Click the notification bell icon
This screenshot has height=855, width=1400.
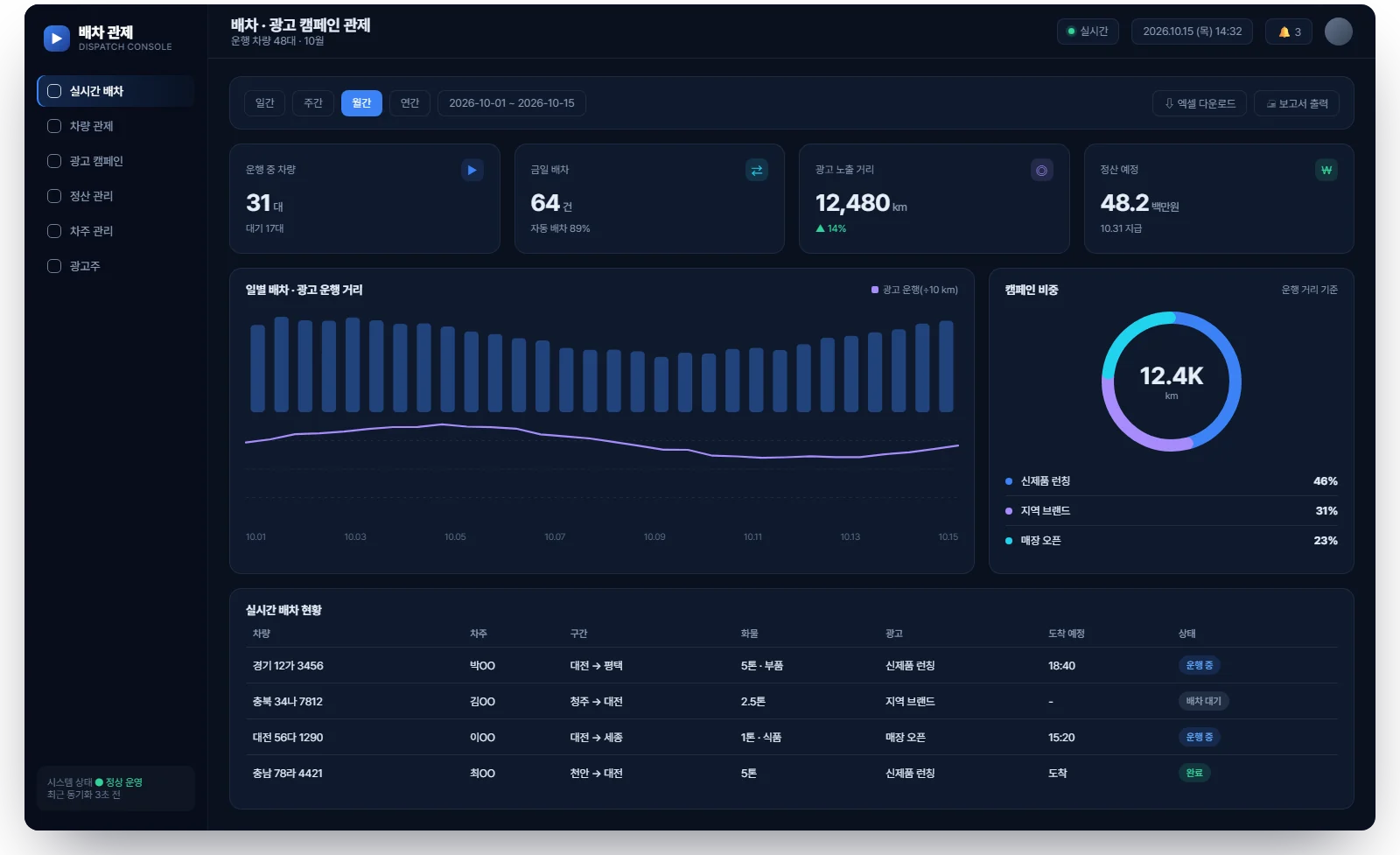point(1284,32)
